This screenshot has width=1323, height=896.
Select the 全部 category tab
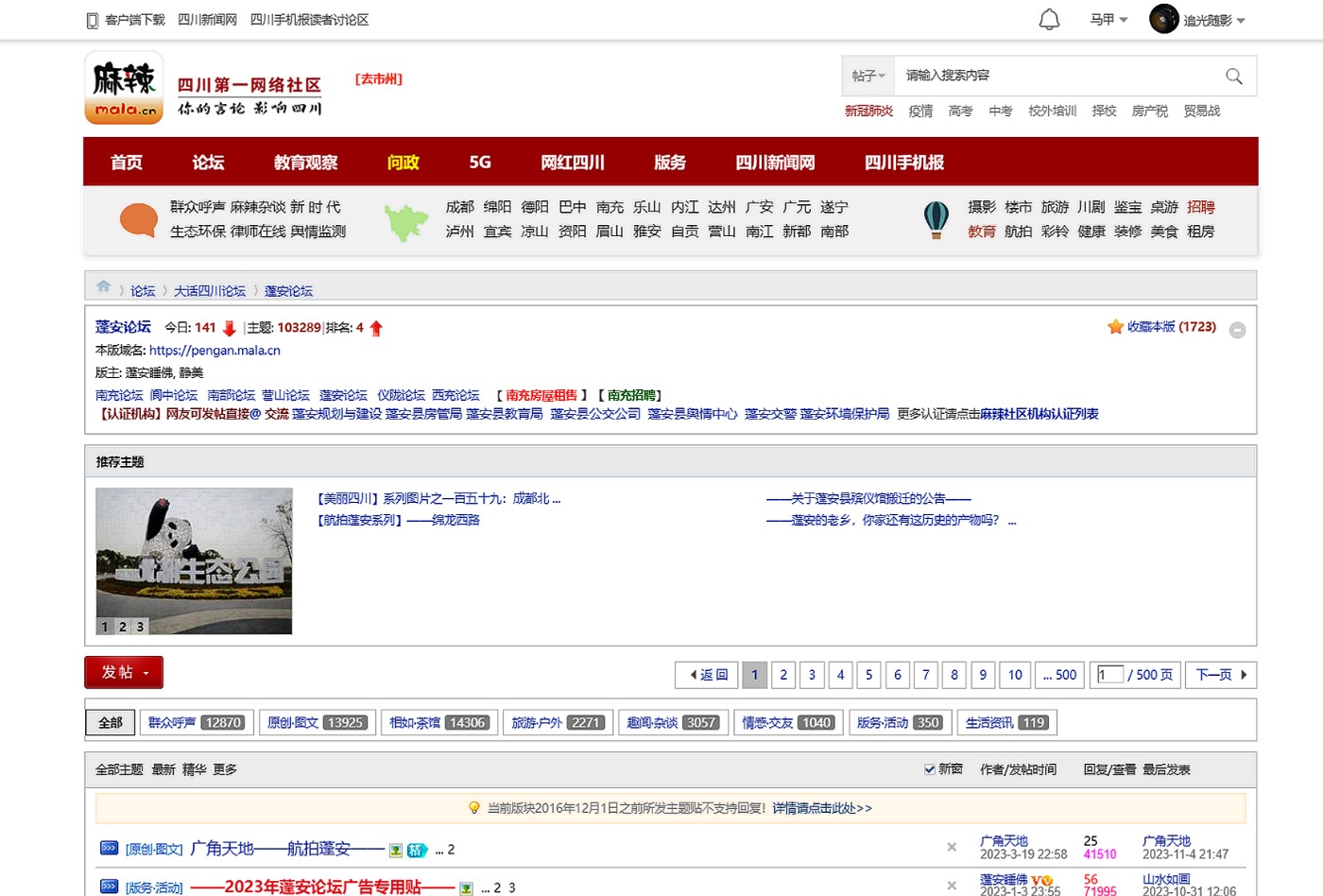click(x=111, y=722)
